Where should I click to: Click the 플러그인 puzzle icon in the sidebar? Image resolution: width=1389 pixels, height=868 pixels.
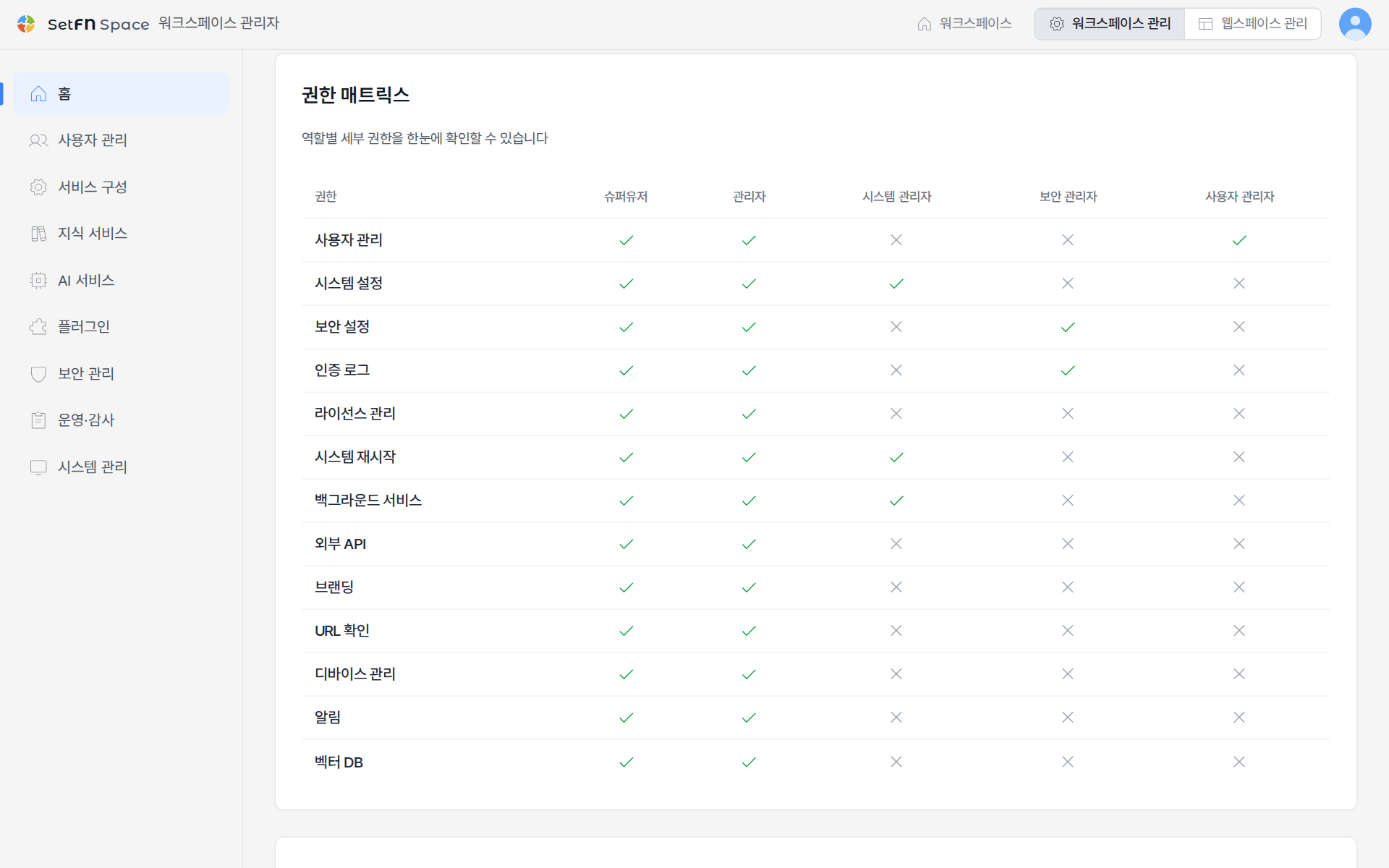pos(38,327)
